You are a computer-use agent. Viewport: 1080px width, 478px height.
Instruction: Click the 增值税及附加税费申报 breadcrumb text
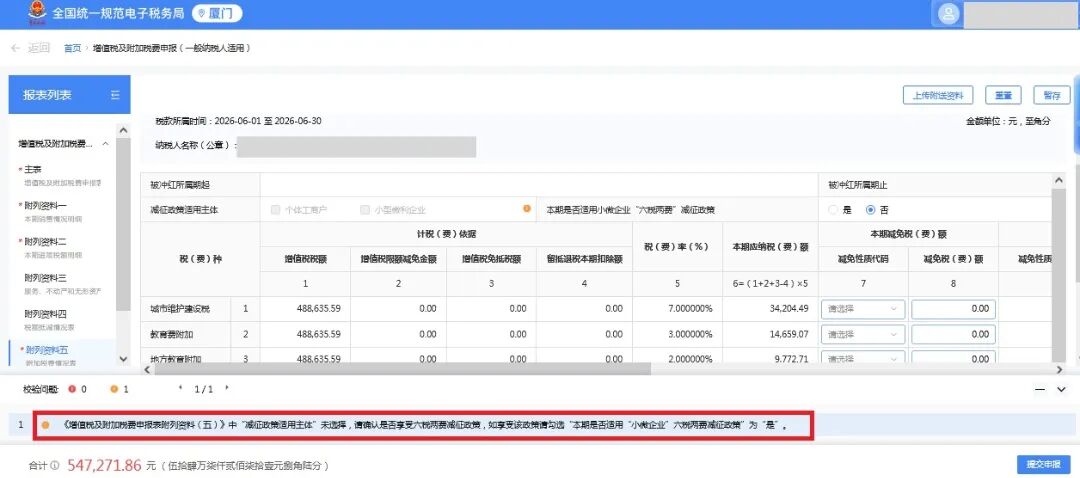(171, 48)
